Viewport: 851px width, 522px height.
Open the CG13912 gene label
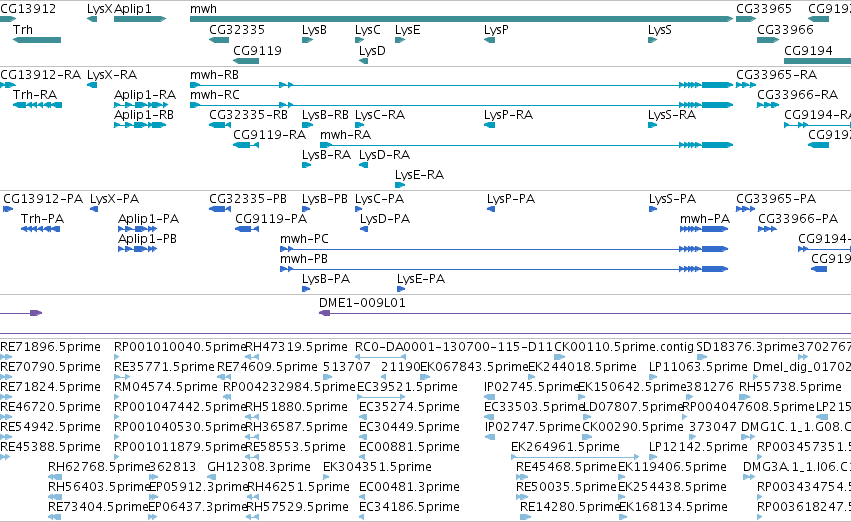point(28,9)
